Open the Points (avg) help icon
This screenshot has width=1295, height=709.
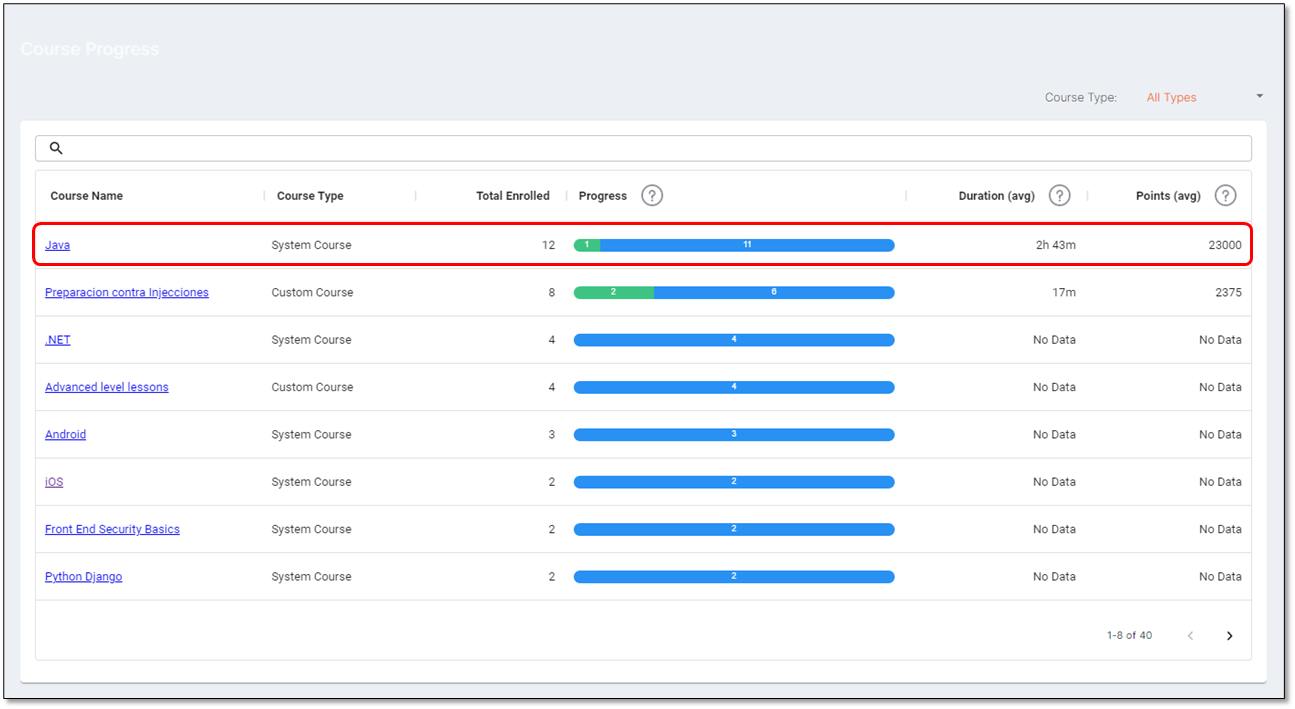pos(1225,195)
